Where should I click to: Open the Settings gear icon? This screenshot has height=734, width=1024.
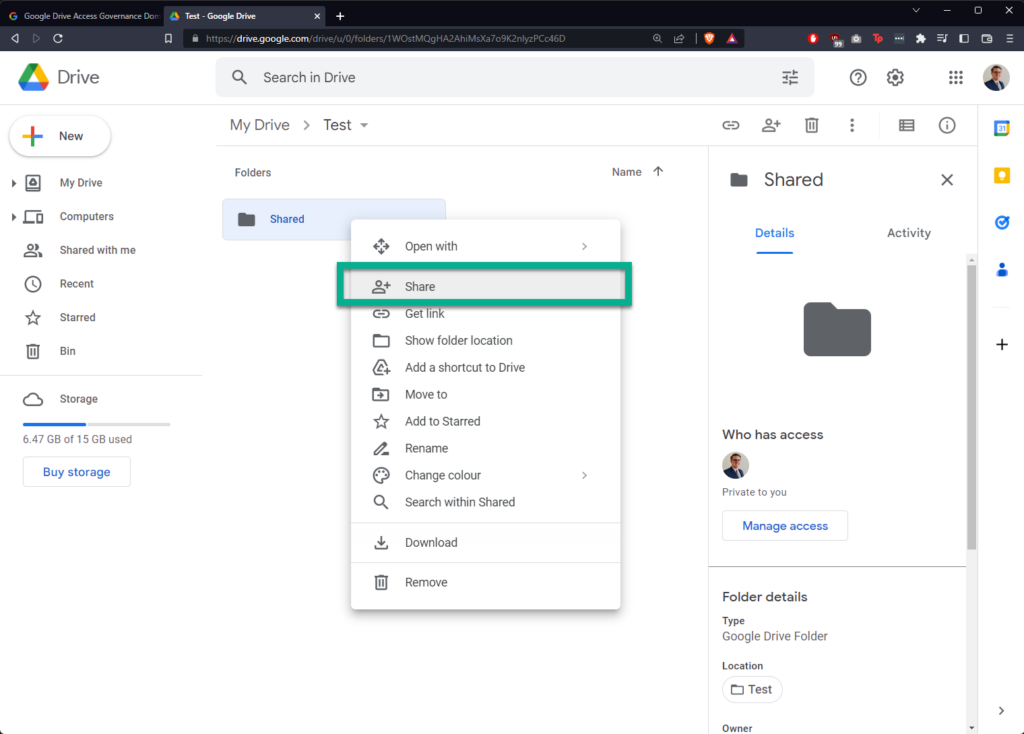point(895,78)
